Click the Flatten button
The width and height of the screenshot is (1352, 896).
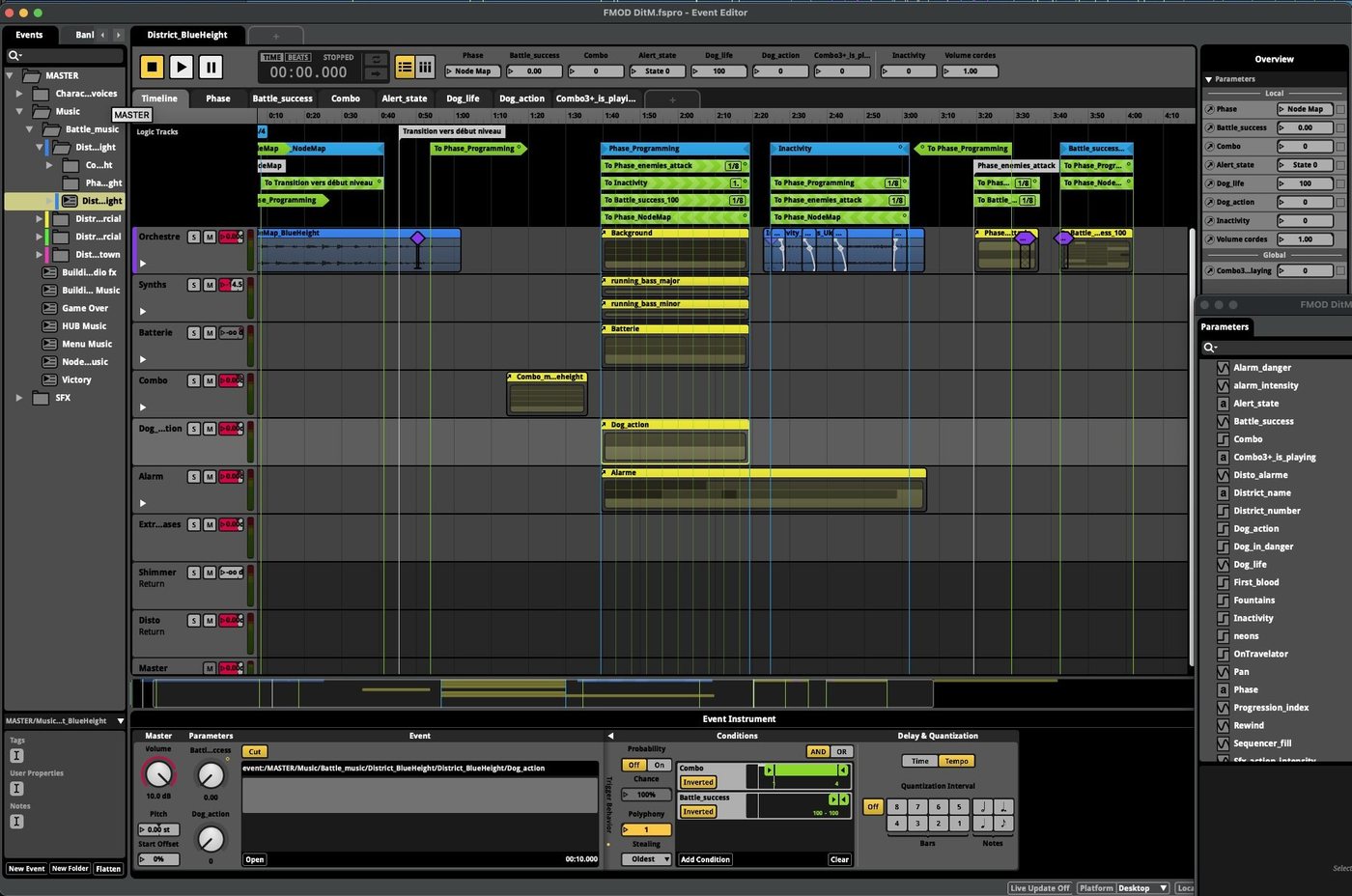pos(108,869)
